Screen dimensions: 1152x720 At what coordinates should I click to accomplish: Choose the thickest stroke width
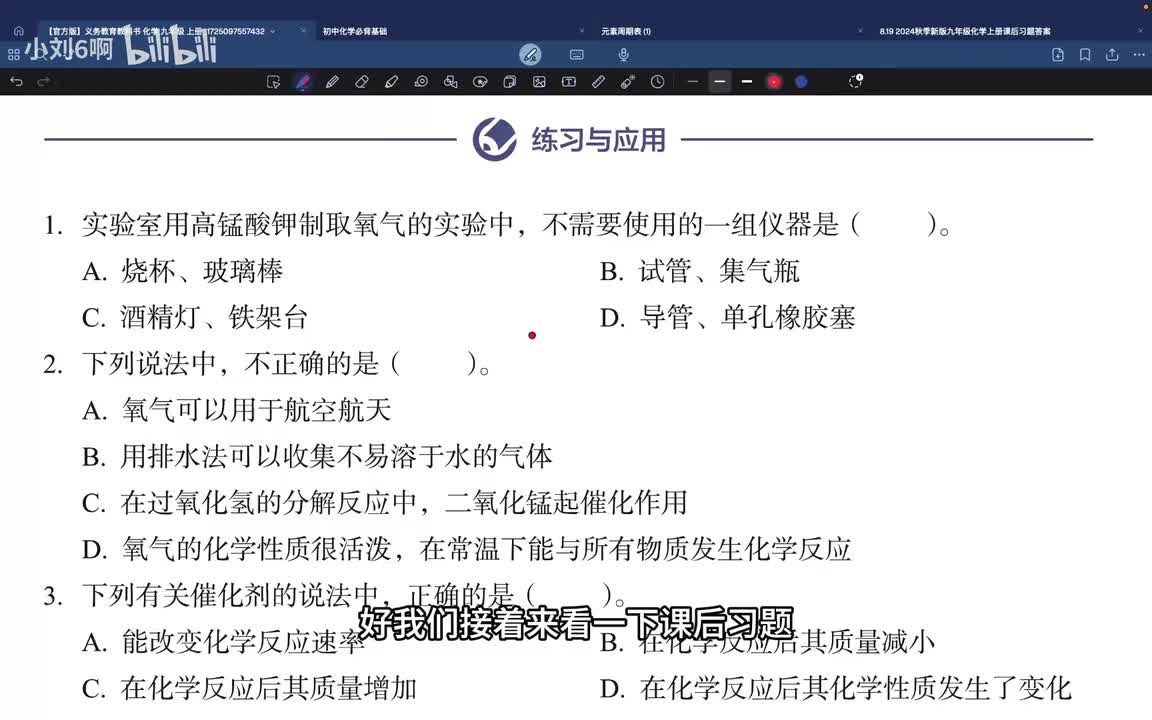746,82
